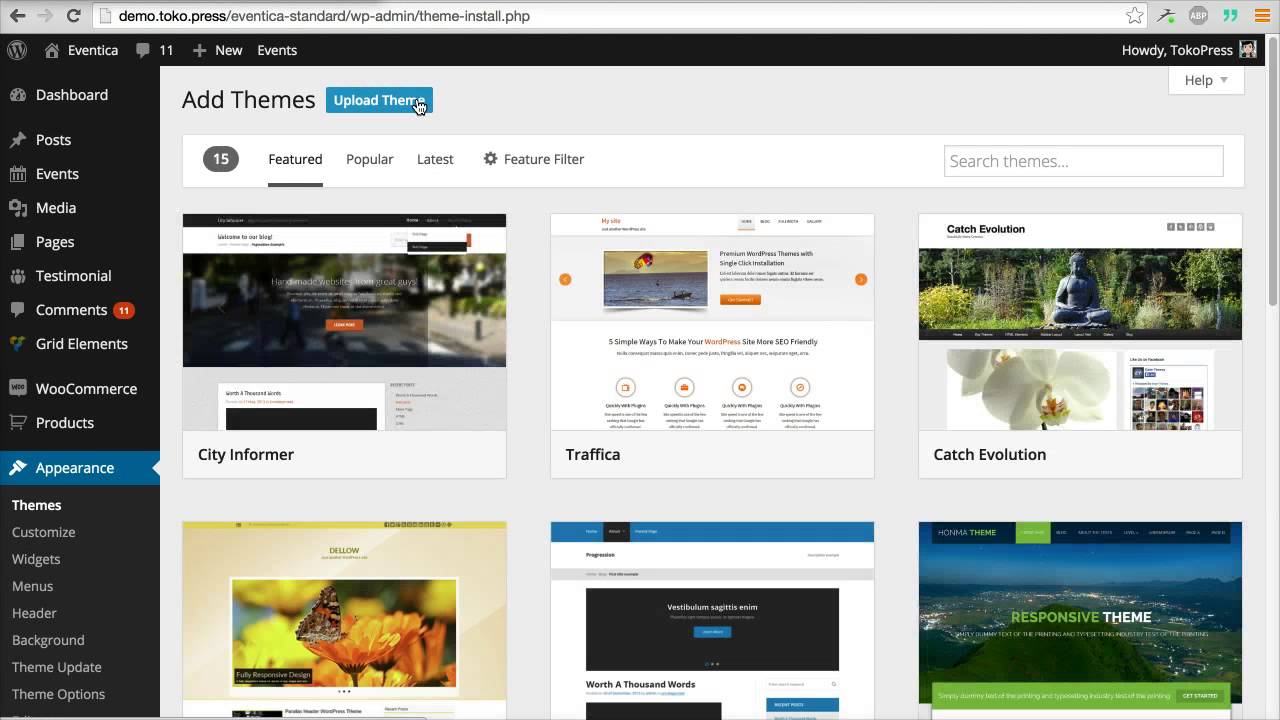Open the Theme Options submenu item

[58, 694]
